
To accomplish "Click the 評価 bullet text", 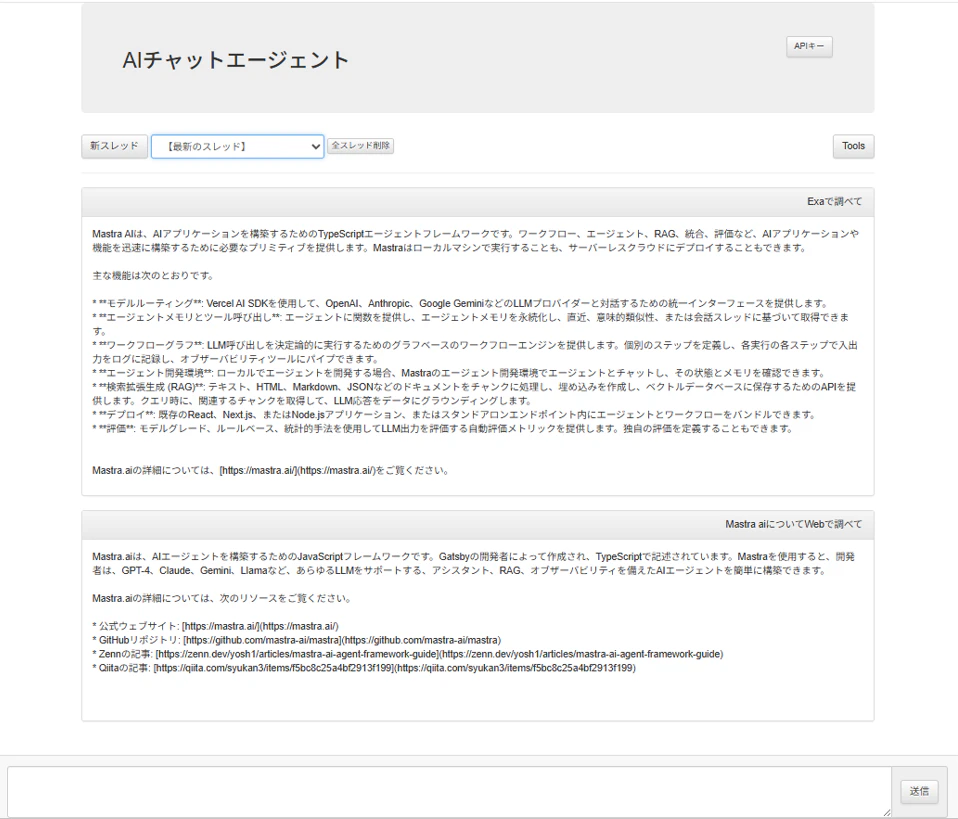I will coord(444,429).
